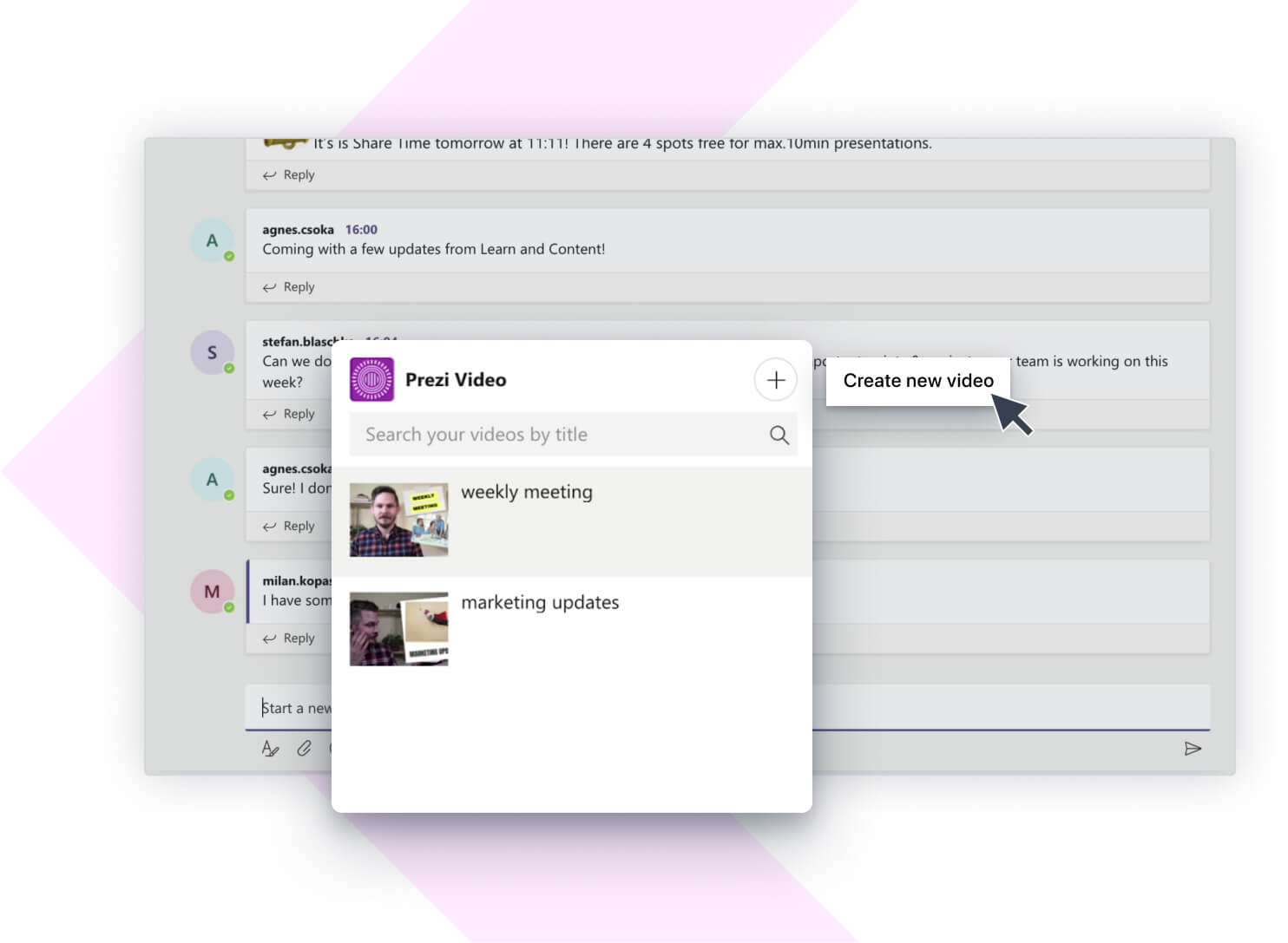Reply to milan.kopas's message
The width and height of the screenshot is (1288, 943).
290,638
